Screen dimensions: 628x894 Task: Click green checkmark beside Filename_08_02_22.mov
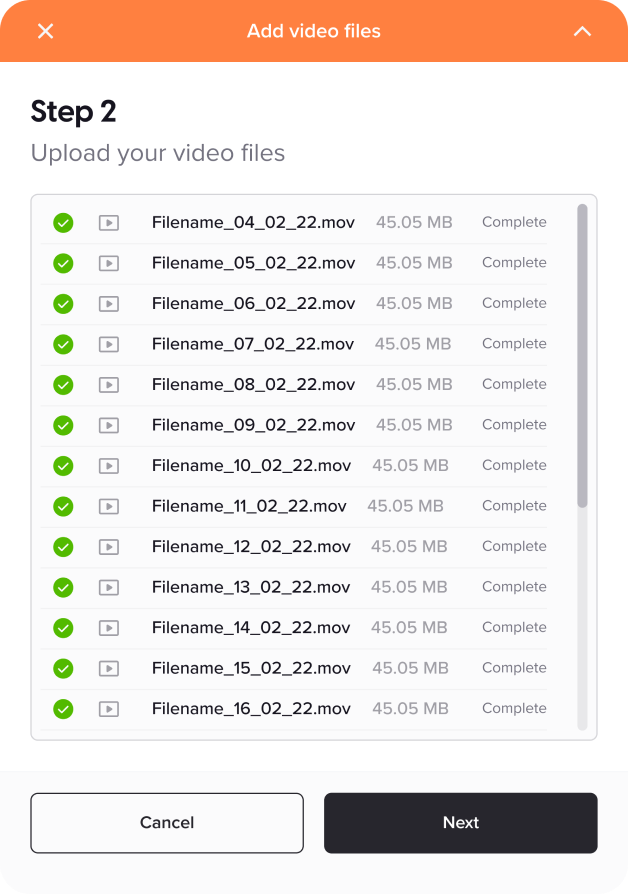(x=63, y=385)
